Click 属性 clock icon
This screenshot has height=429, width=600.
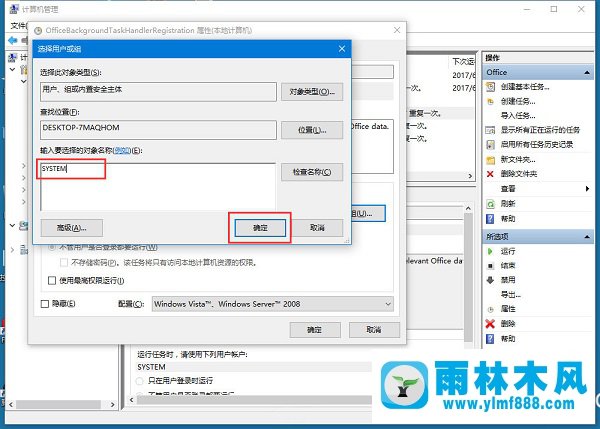(490, 309)
